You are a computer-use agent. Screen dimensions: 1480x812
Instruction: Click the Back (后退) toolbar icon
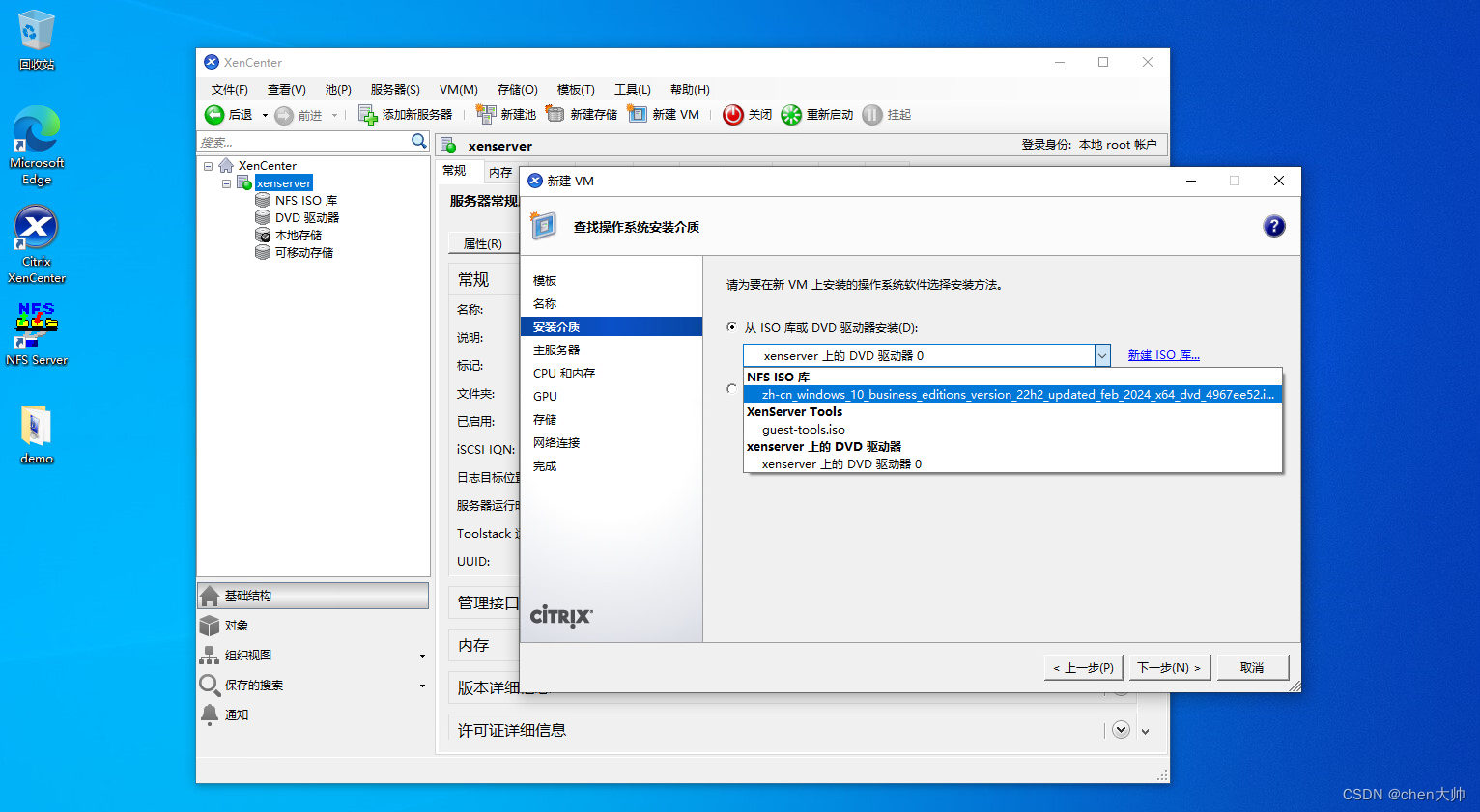tap(214, 115)
